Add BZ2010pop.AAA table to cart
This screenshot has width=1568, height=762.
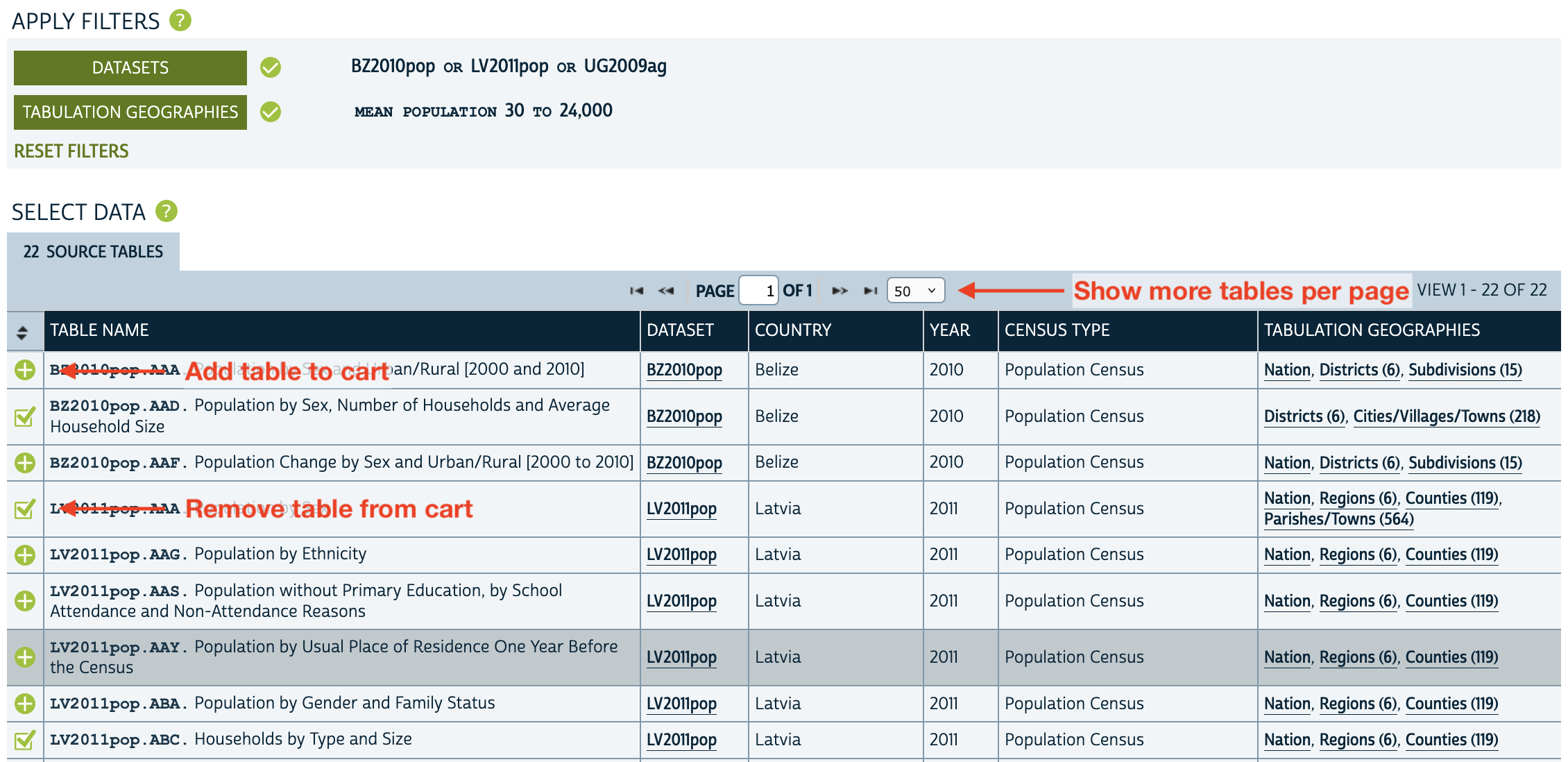[x=25, y=370]
